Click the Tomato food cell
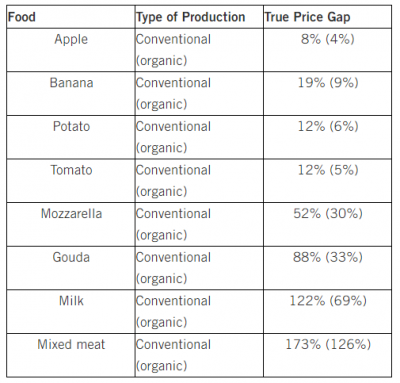Image resolution: width=400 pixels, height=383 pixels. tap(71, 170)
